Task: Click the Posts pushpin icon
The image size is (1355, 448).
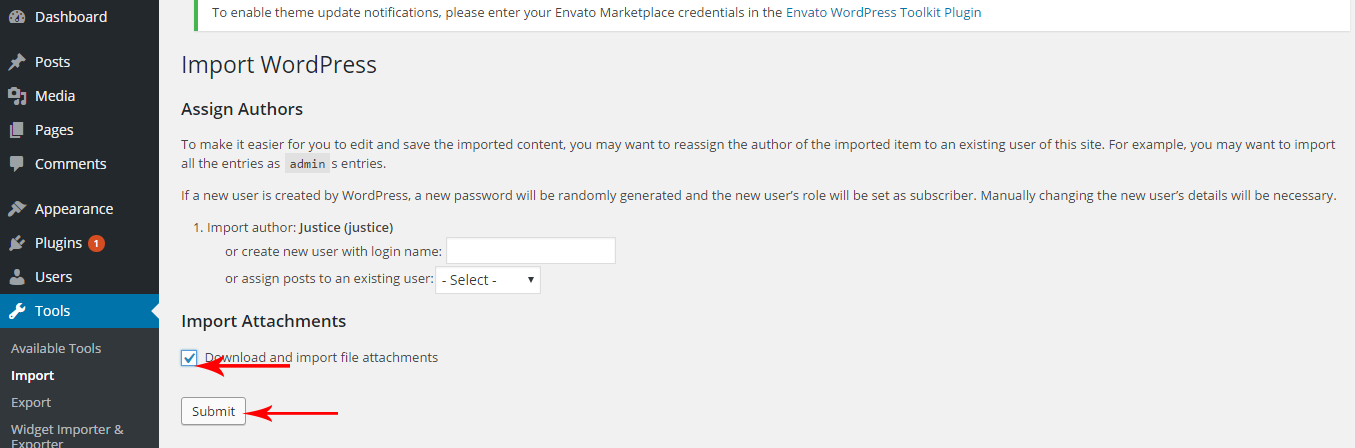Action: (17, 62)
